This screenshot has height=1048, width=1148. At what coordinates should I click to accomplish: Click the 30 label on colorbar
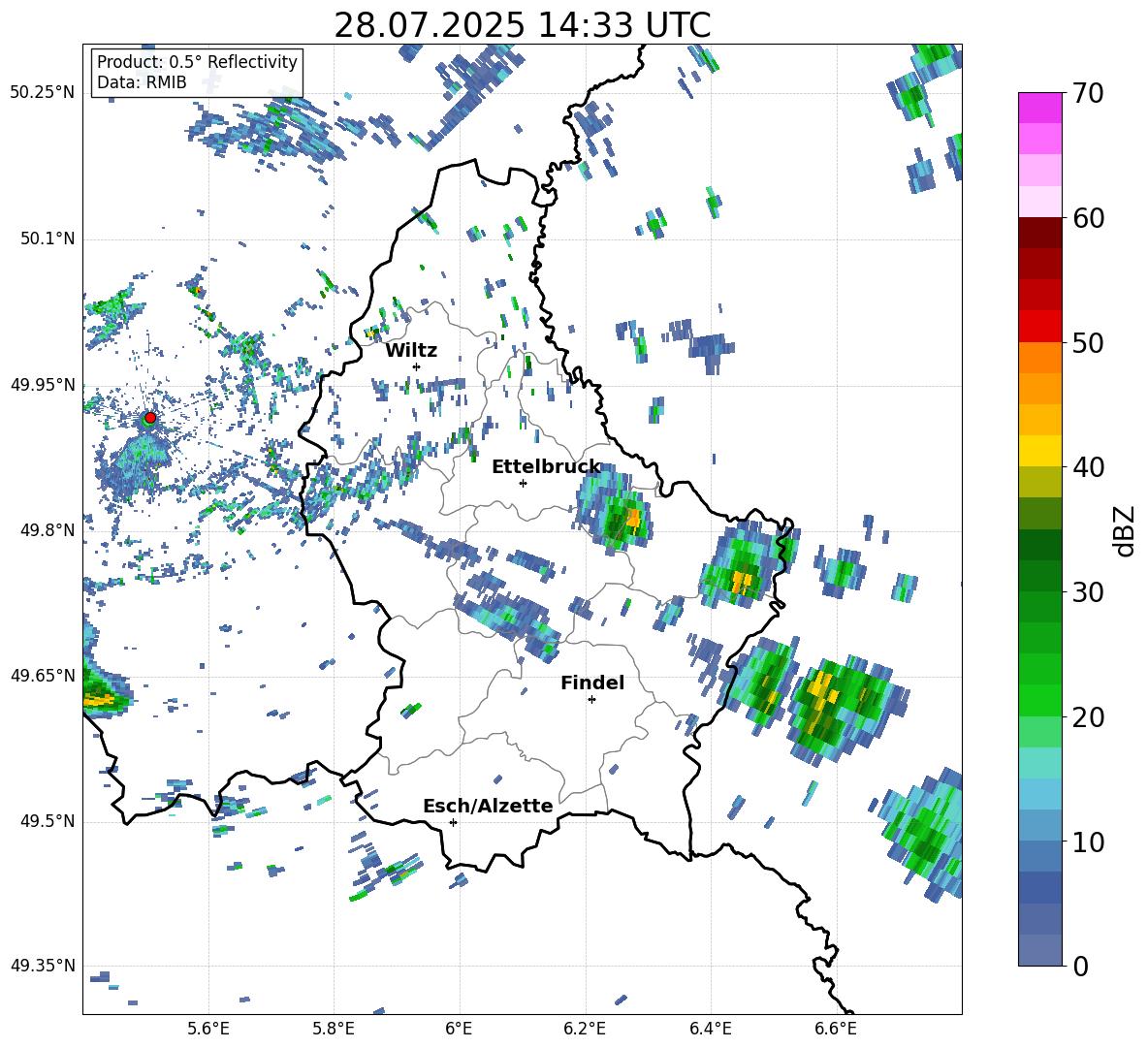[1087, 592]
